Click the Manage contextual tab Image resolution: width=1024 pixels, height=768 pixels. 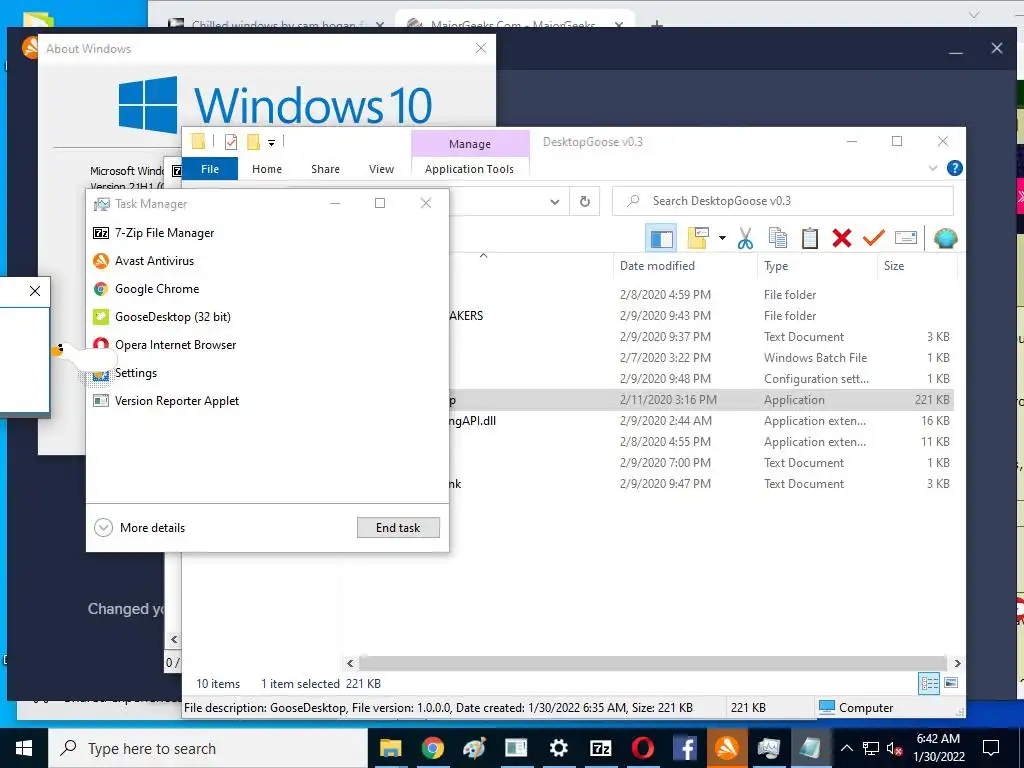click(470, 144)
